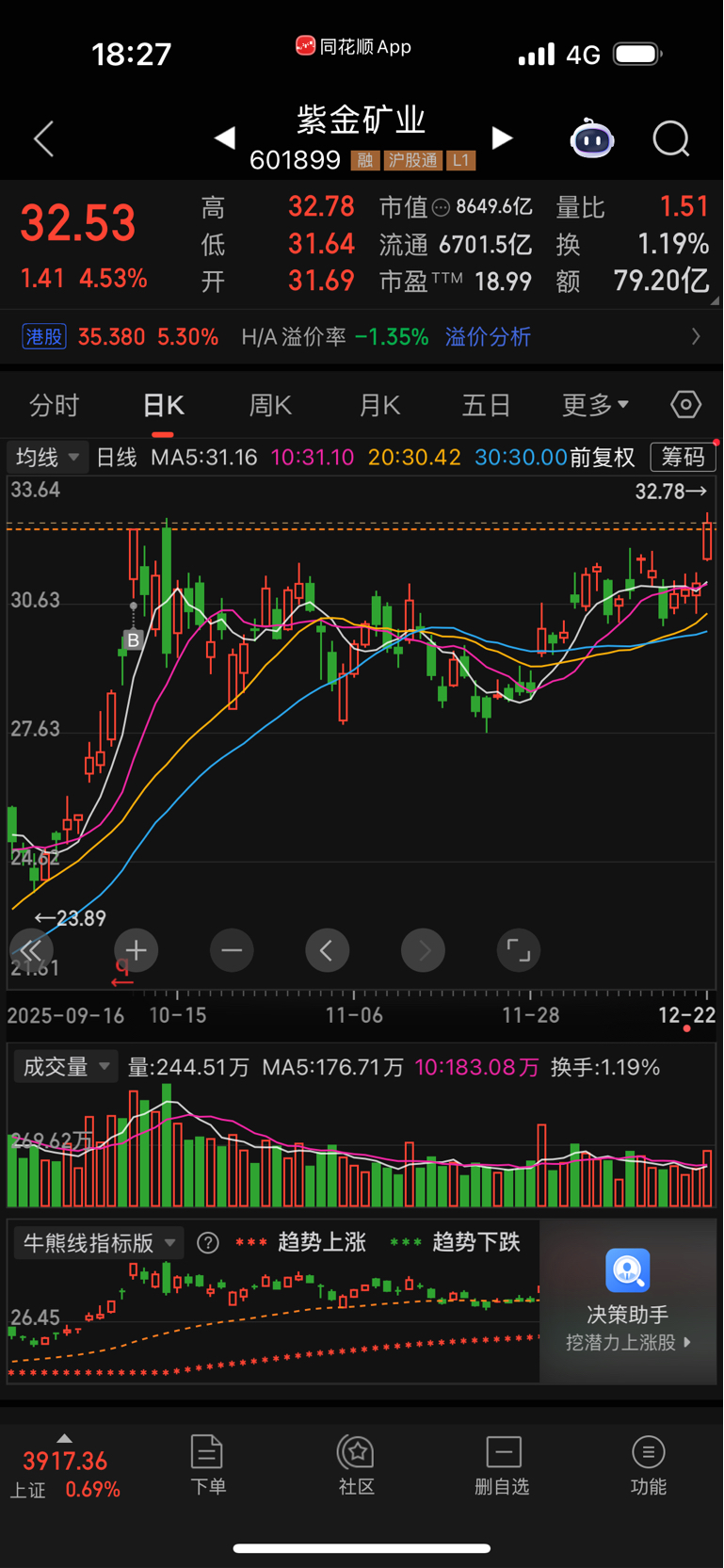724x1568 pixels.
Task: Tap 同花顺App status bar label
Action: (354, 46)
